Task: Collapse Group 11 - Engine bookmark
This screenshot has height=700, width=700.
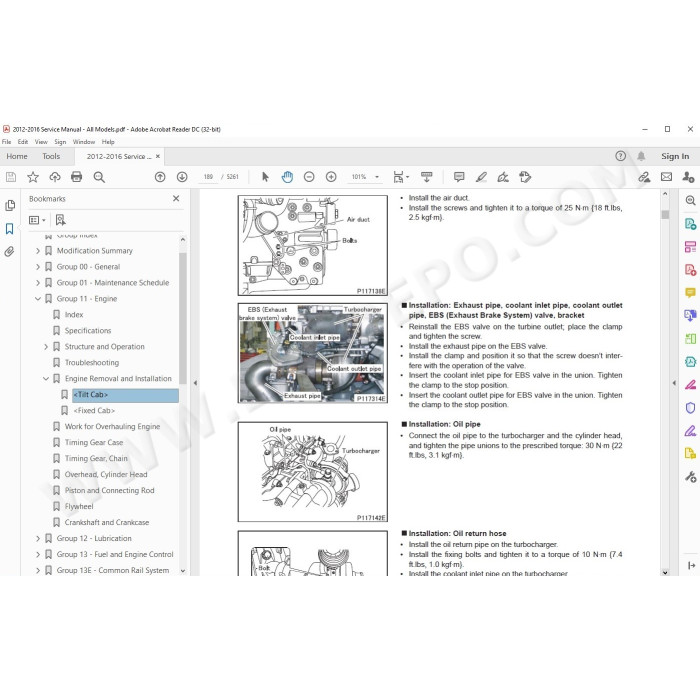Action: coord(38,299)
